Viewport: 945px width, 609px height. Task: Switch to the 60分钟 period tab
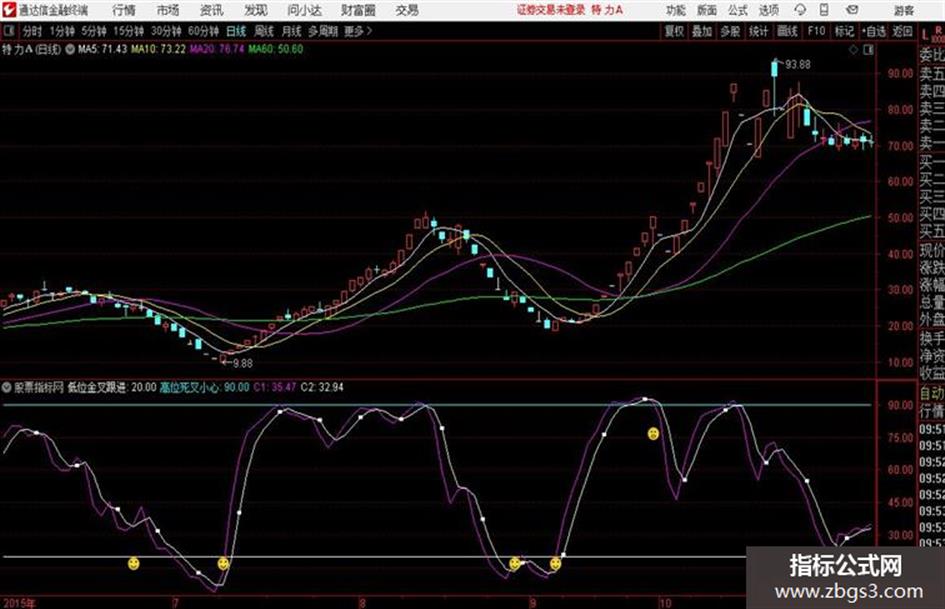point(203,31)
